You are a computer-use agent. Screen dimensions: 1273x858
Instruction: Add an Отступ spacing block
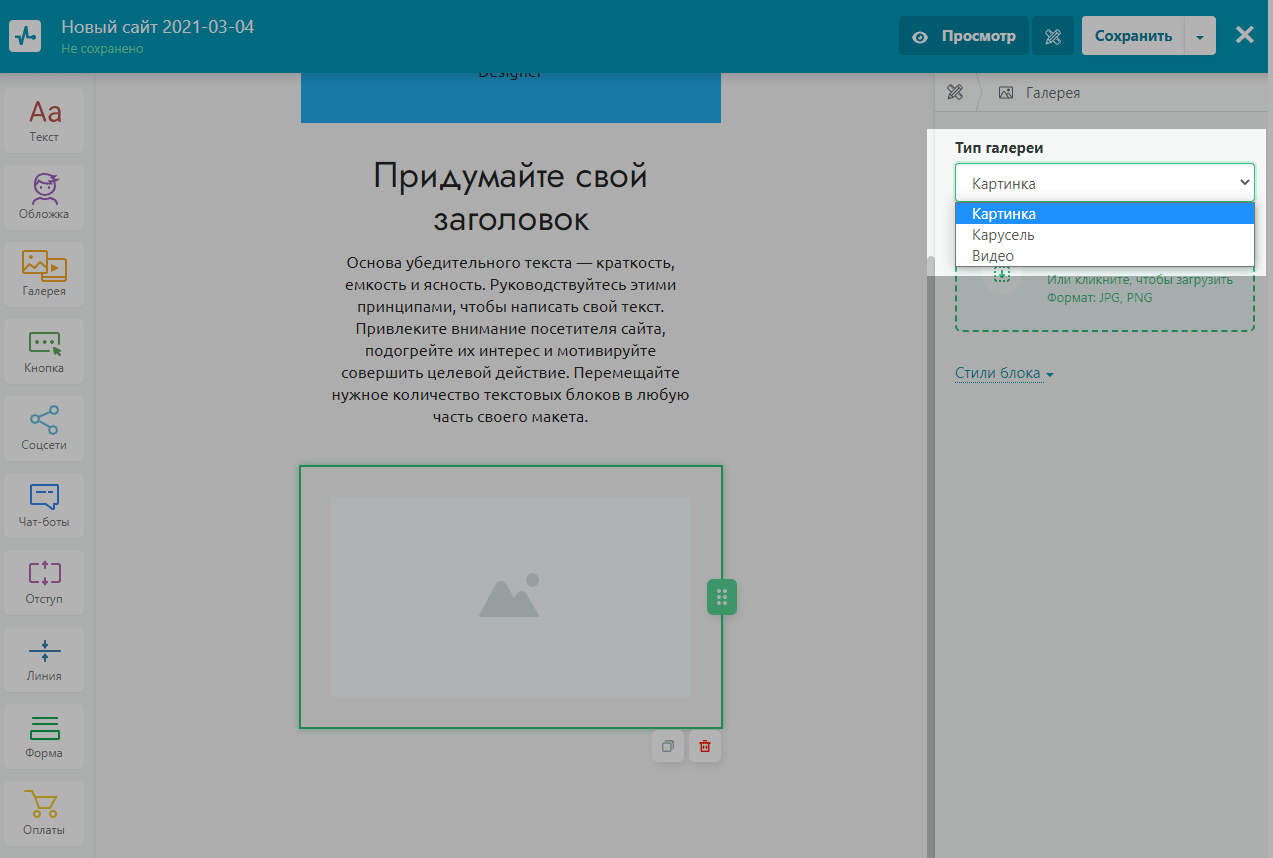pyautogui.click(x=44, y=582)
